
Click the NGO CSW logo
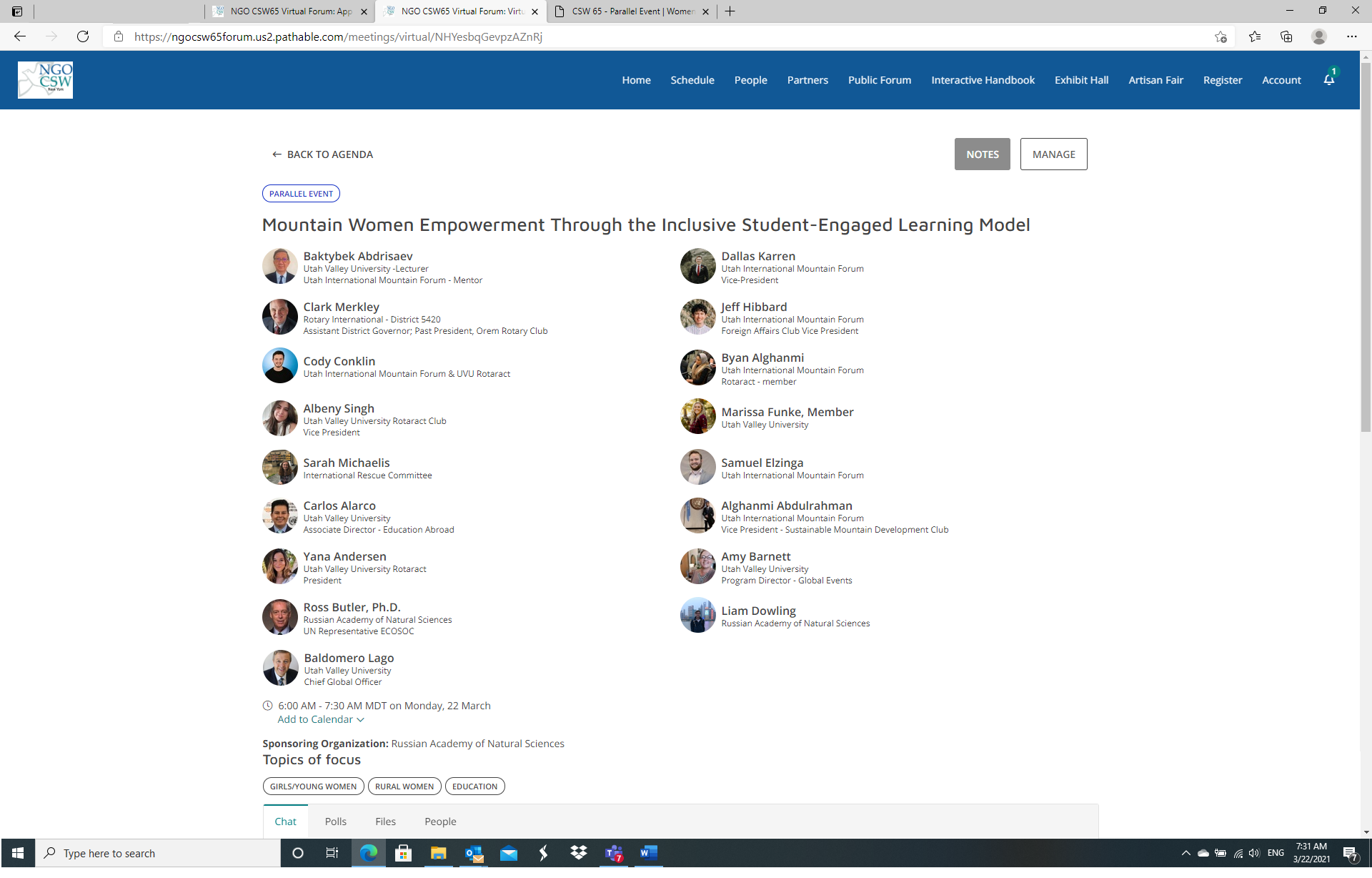(x=45, y=80)
